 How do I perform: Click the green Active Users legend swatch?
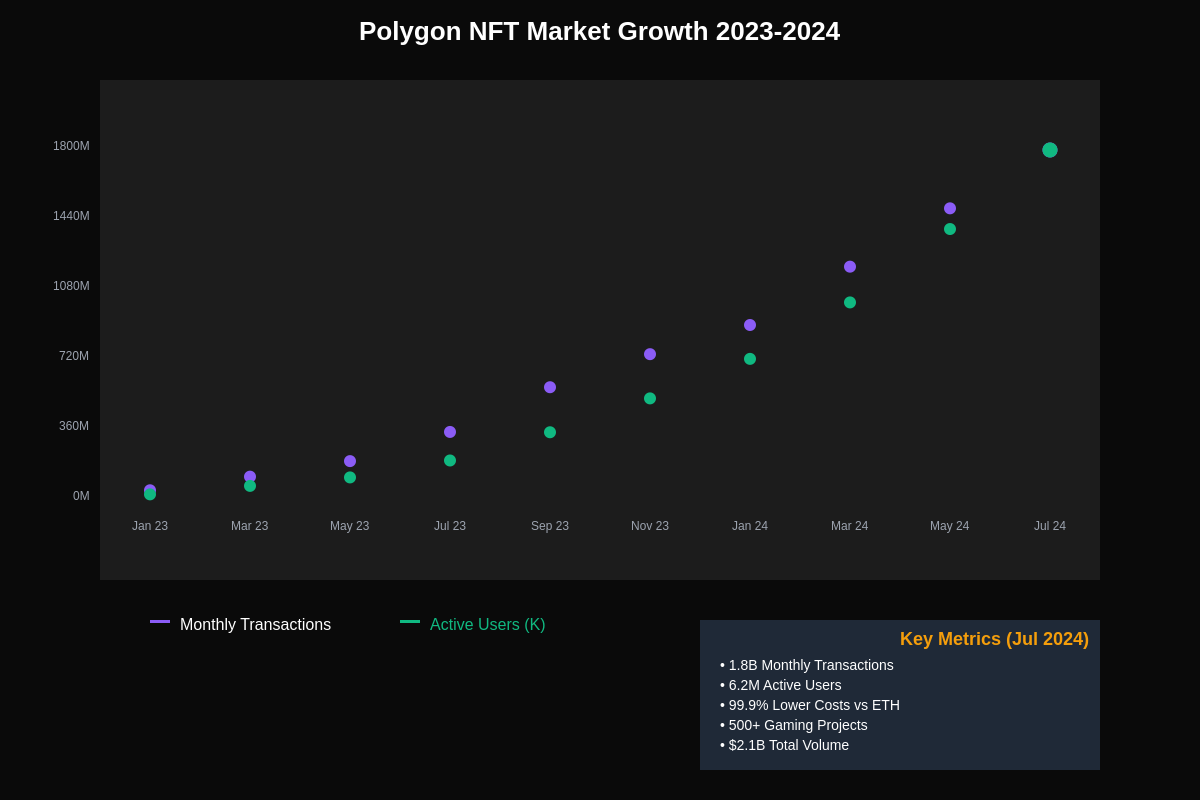pos(410,621)
